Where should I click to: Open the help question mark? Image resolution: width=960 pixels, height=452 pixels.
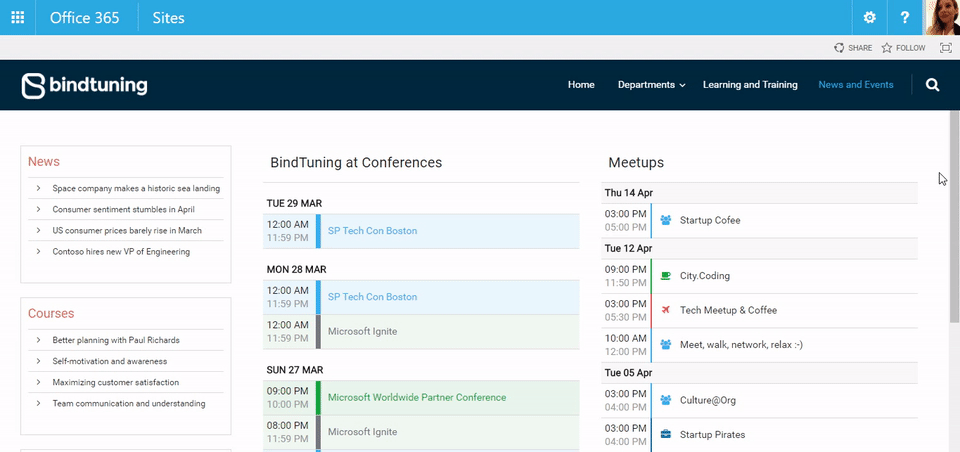click(905, 18)
